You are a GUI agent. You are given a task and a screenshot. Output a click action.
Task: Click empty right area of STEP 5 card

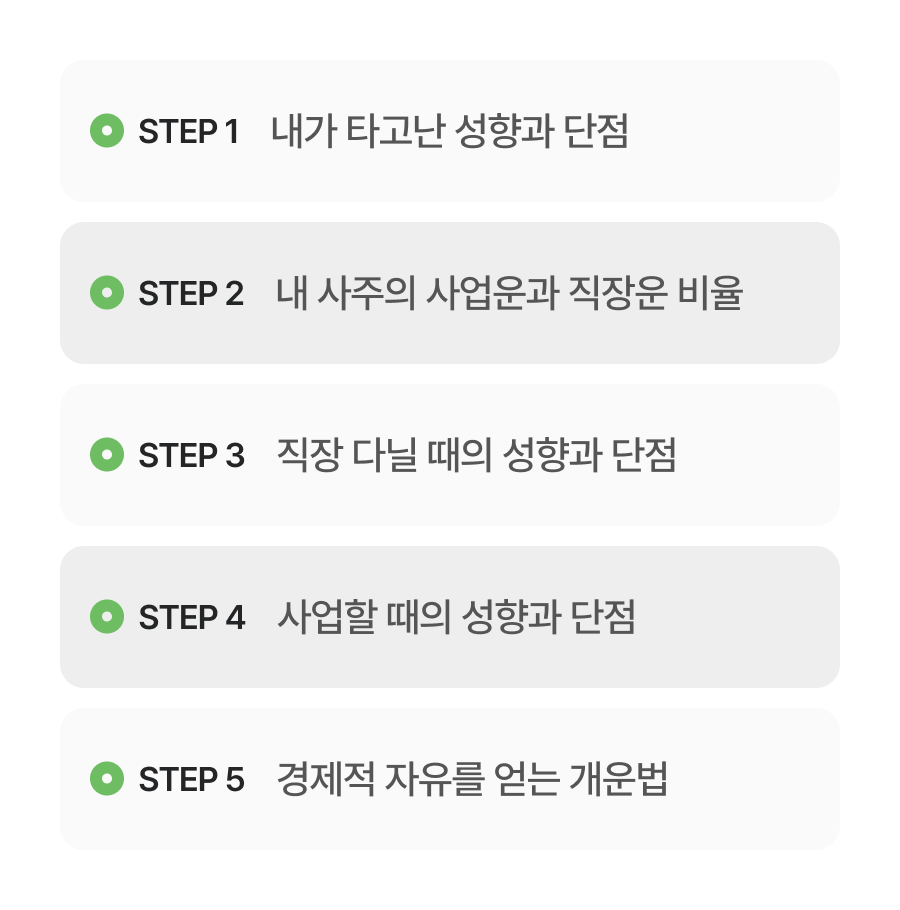[753, 779]
